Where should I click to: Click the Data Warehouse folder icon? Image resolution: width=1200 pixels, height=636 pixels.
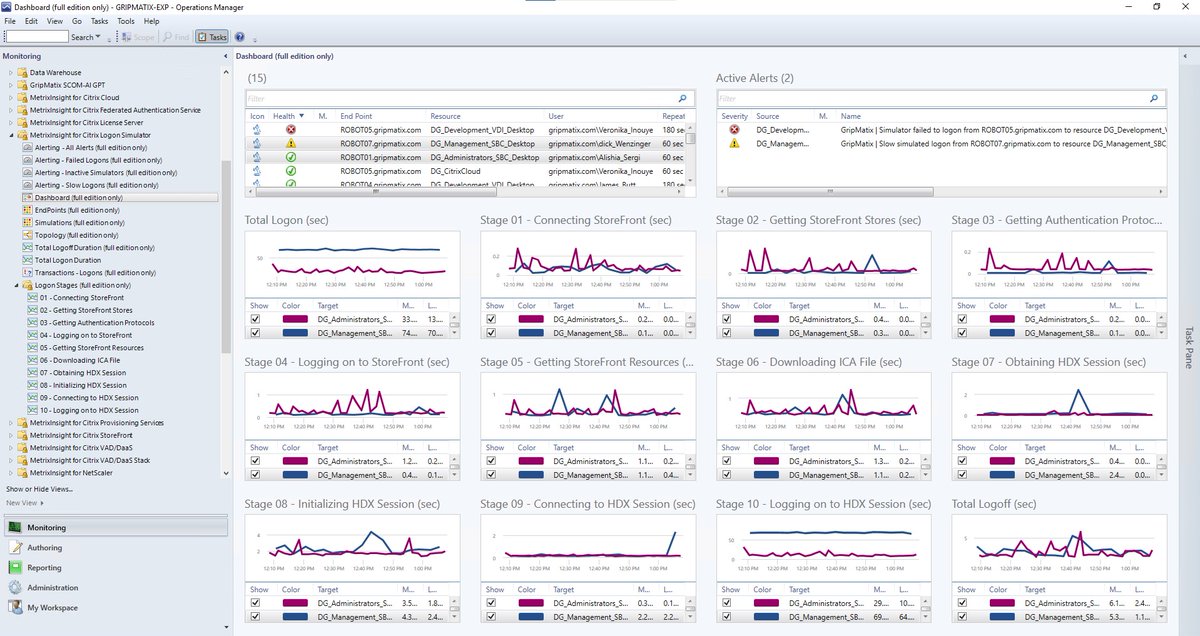[22, 73]
